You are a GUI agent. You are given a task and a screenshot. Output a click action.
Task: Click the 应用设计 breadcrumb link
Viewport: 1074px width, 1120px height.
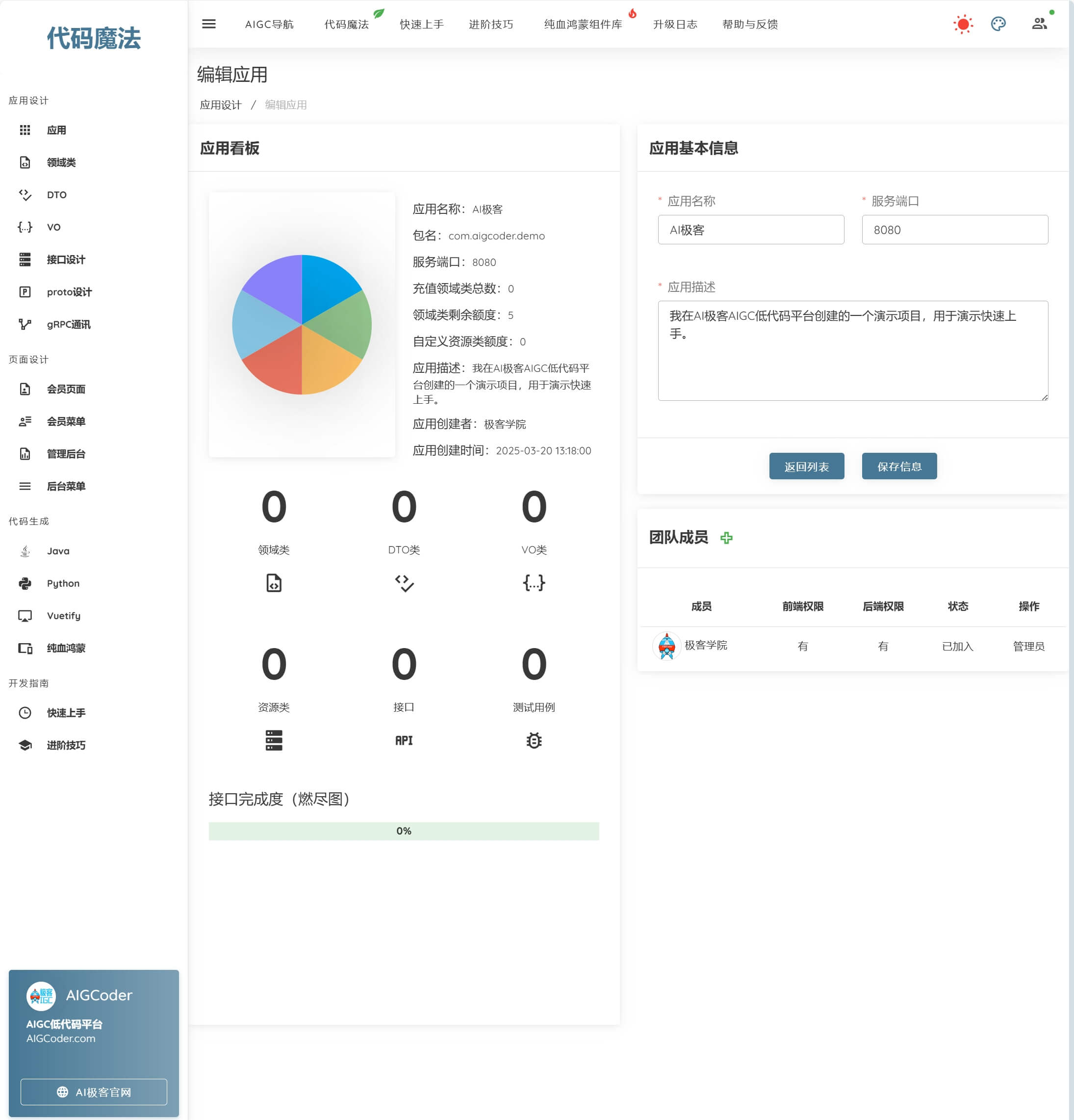click(x=221, y=105)
